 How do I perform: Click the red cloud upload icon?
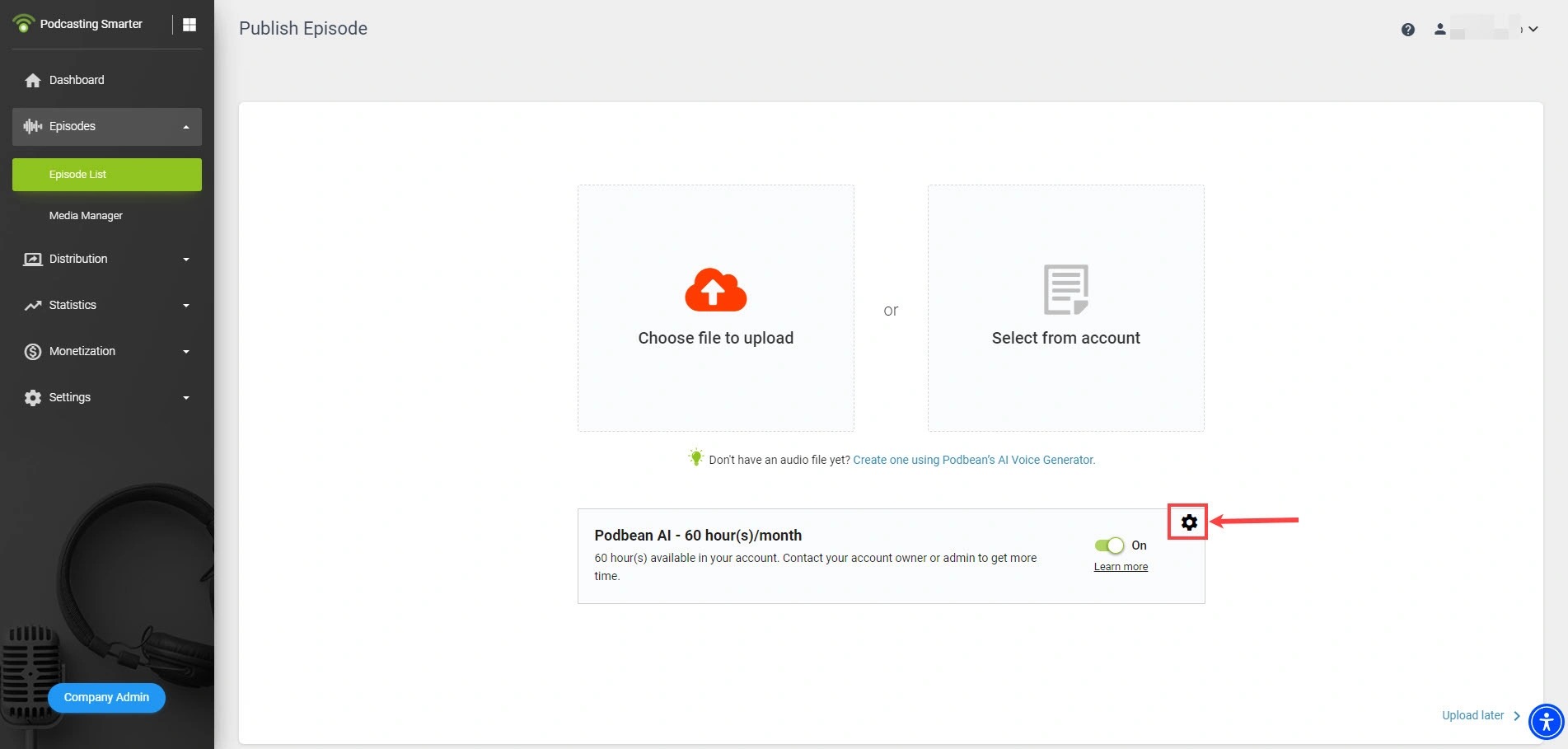pos(715,289)
